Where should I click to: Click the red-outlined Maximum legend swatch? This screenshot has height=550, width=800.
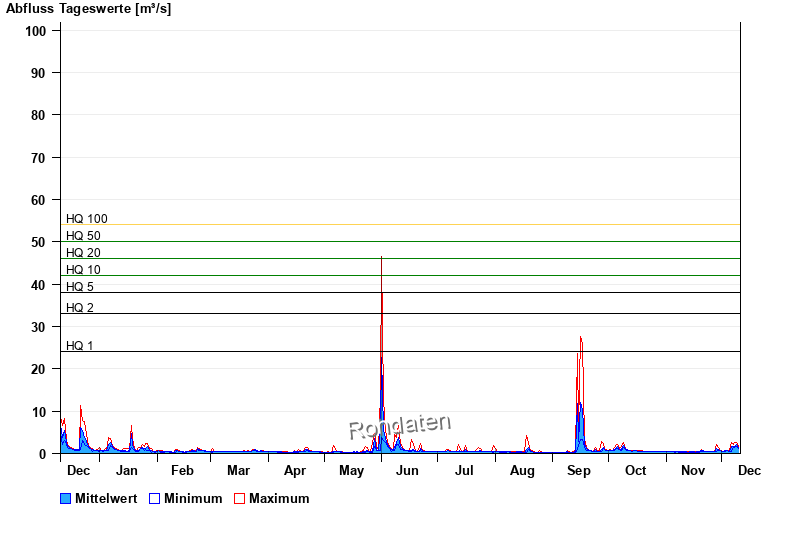click(239, 498)
